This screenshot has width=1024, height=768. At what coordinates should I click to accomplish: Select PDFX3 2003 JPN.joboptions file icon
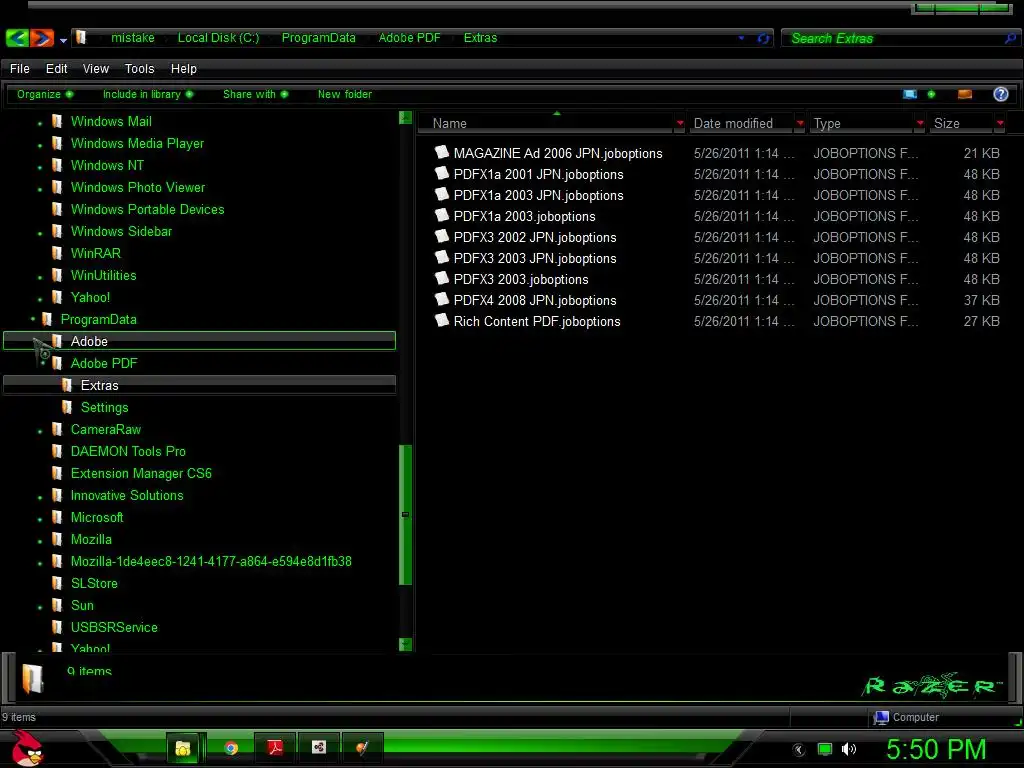pyautogui.click(x=442, y=257)
